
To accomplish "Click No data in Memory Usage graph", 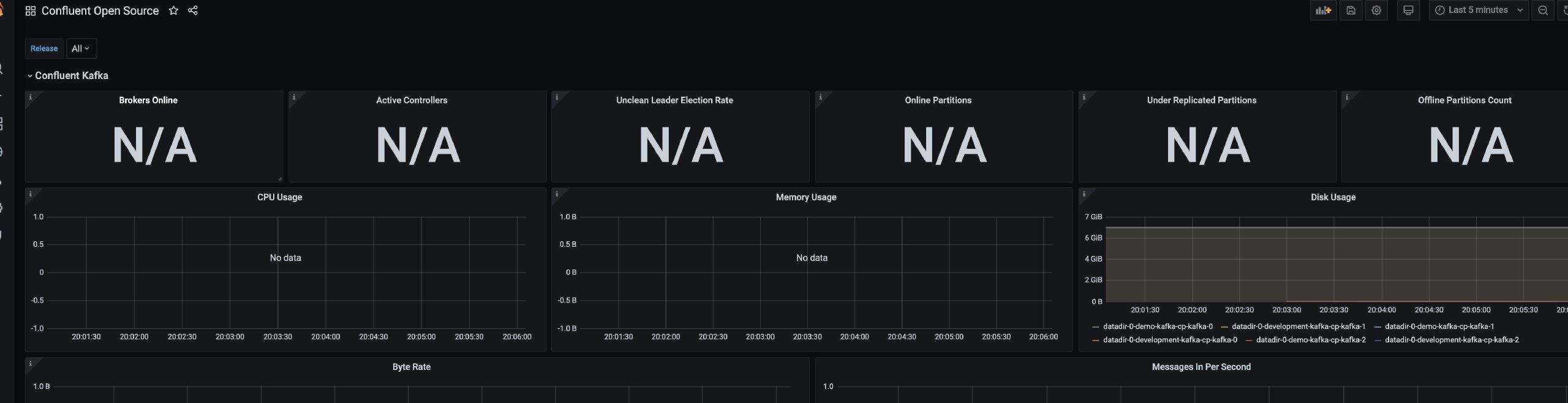I will (x=812, y=258).
